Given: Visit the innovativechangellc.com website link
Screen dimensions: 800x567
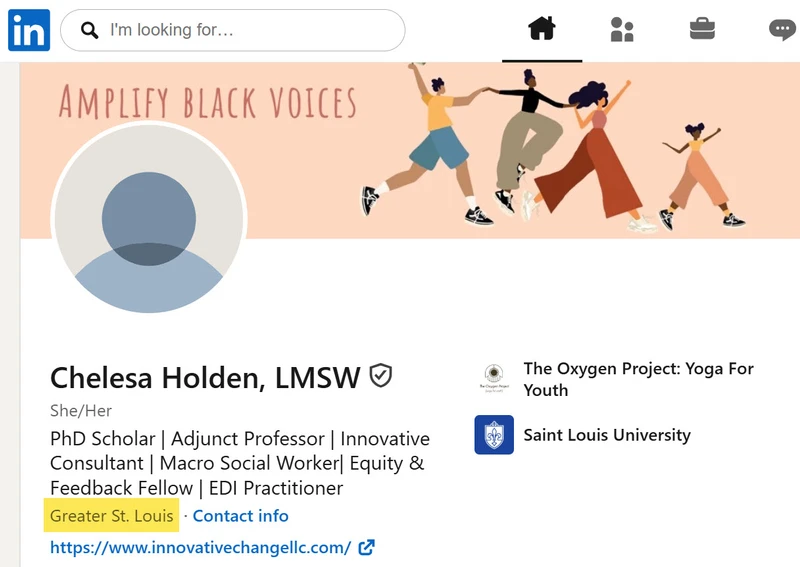Looking at the screenshot, I should (x=201, y=548).
